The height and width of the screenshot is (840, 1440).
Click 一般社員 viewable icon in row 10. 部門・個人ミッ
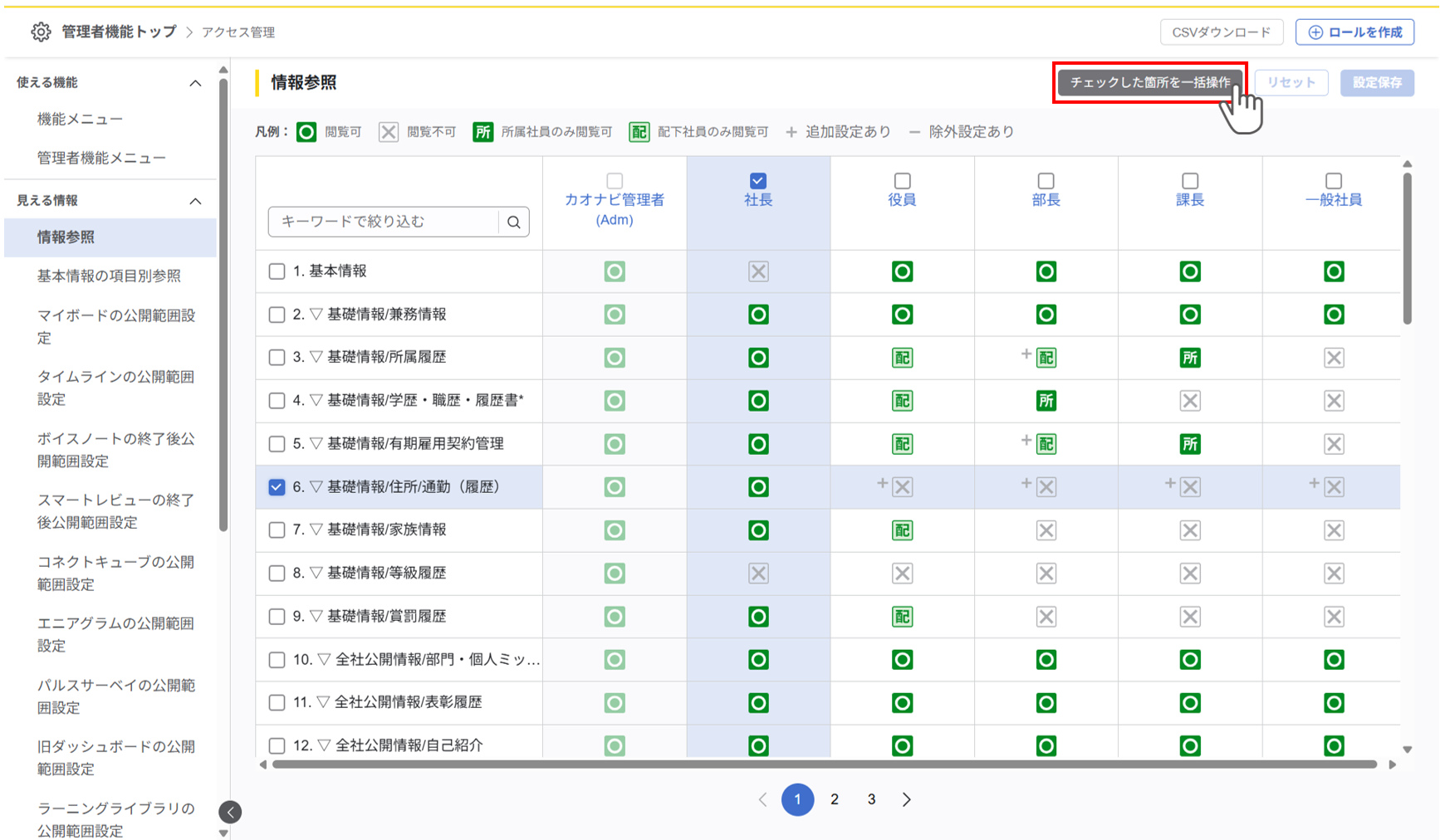click(1334, 660)
